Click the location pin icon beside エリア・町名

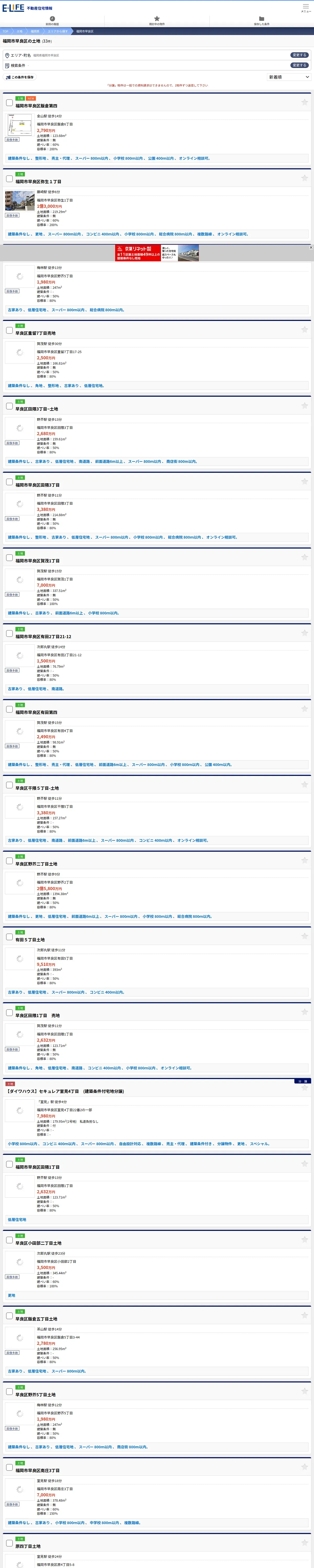7,55
